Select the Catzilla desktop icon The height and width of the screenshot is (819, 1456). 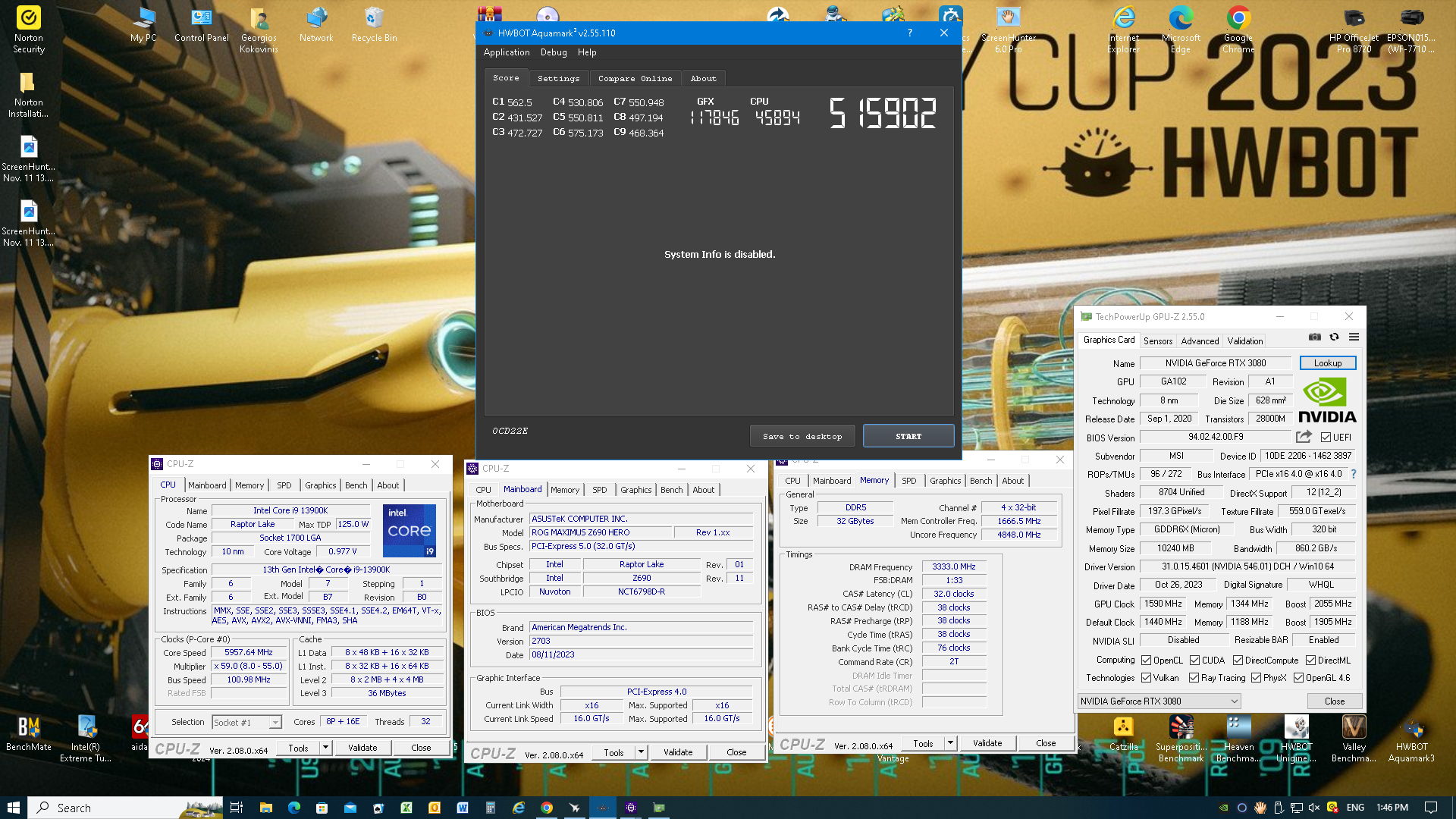pos(1123,733)
